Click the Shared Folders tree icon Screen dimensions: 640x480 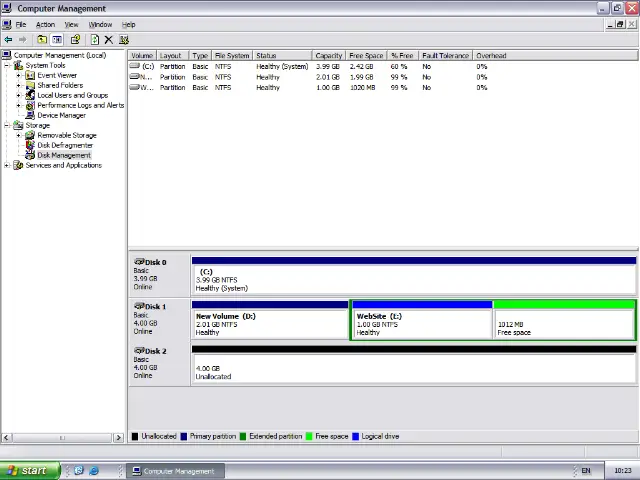(30, 85)
